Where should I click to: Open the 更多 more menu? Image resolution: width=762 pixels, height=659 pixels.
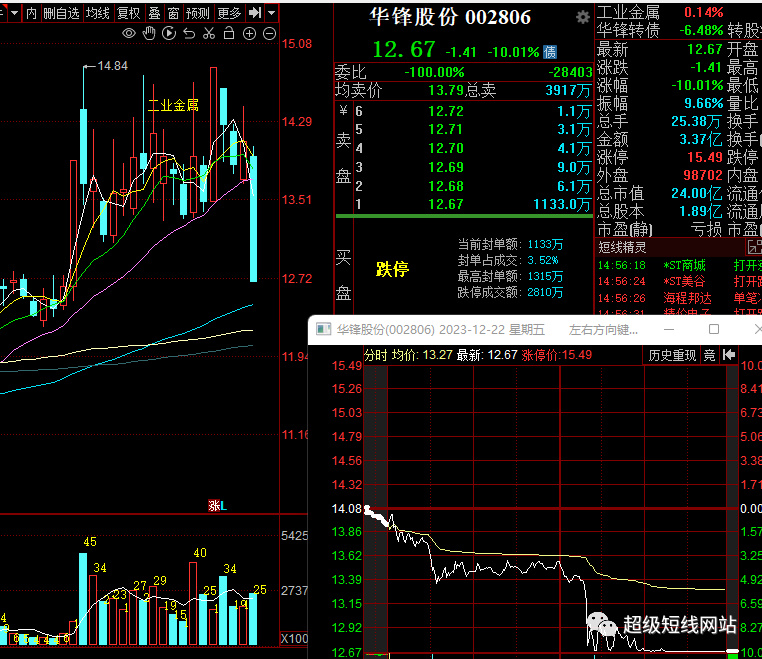(x=229, y=13)
